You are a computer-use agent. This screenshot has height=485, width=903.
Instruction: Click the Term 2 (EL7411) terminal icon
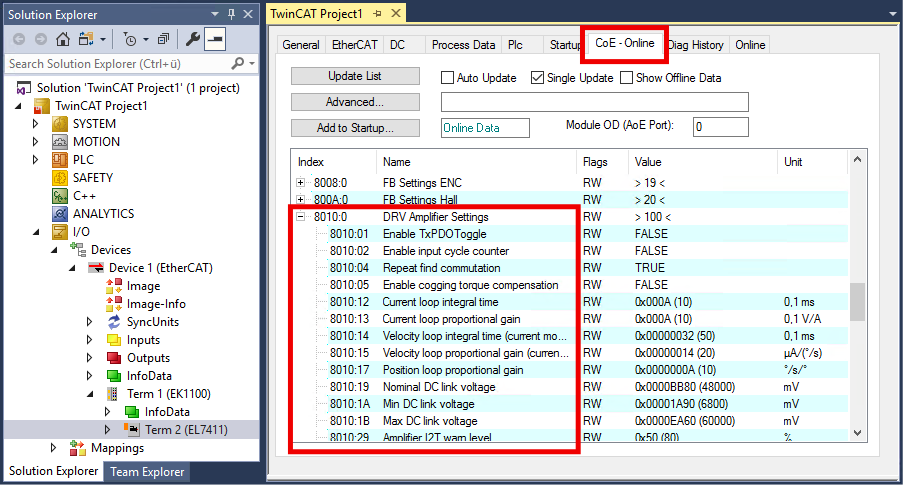[x=132, y=429]
